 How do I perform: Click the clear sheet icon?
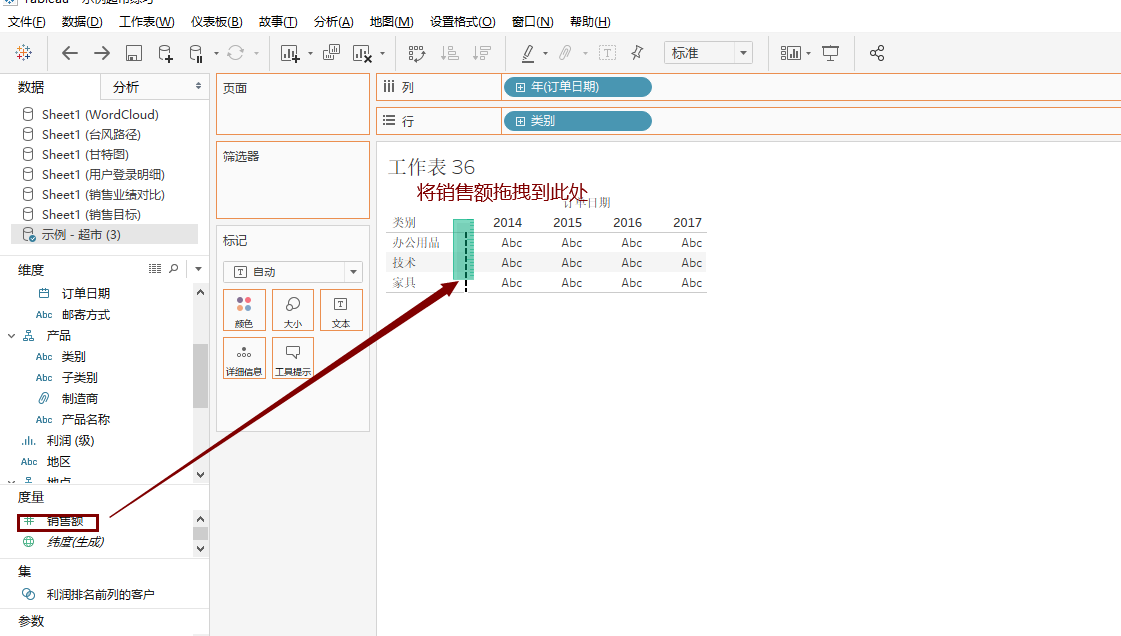(x=362, y=53)
